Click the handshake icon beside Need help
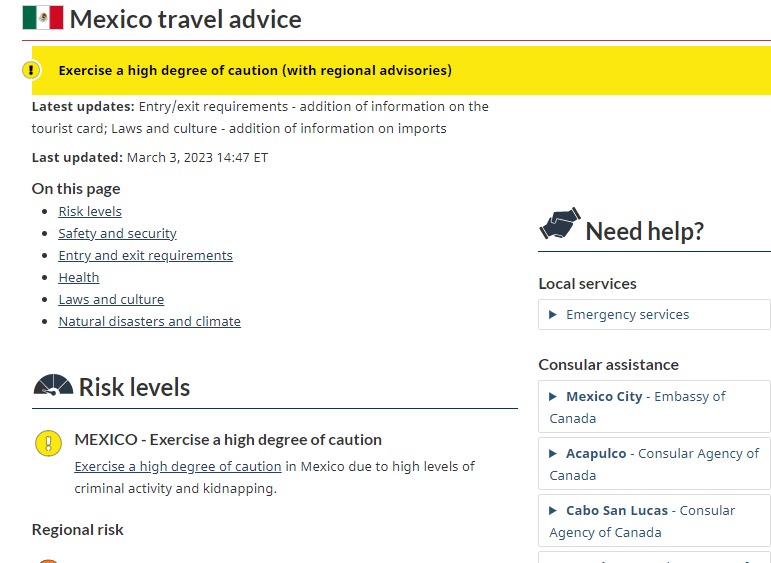The height and width of the screenshot is (563, 771). (x=559, y=226)
